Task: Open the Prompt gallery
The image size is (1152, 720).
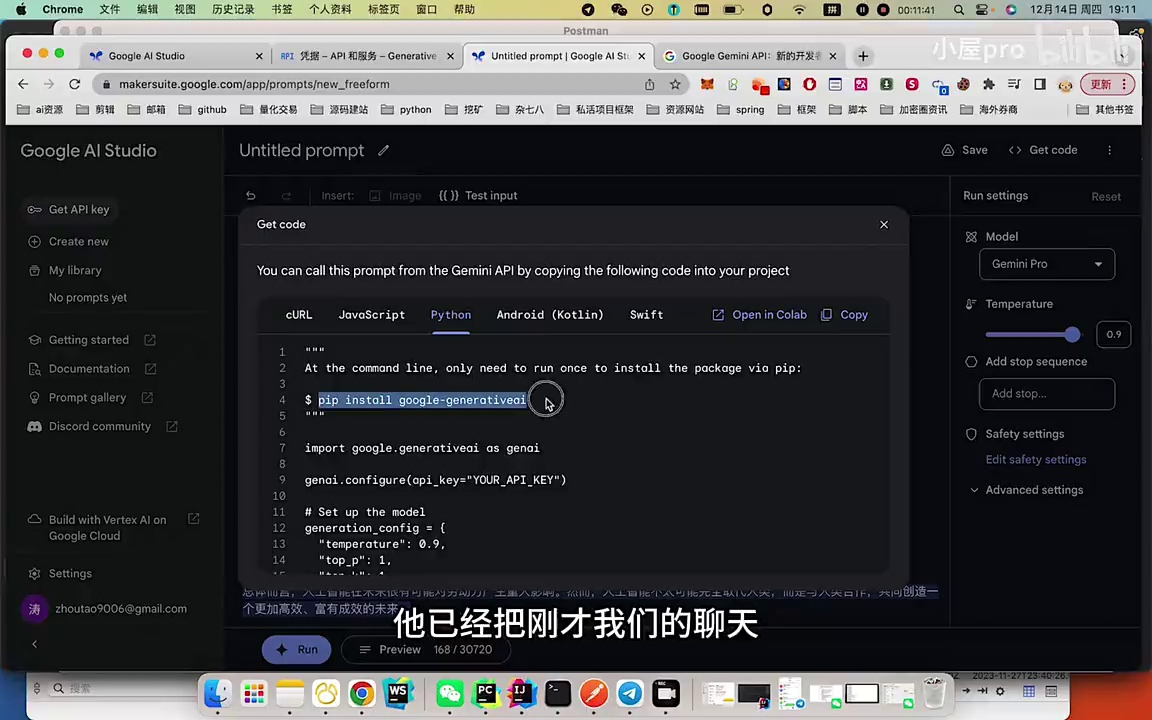Action: [x=89, y=397]
